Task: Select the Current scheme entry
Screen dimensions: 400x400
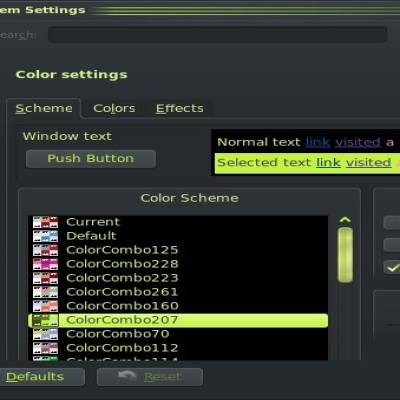Action: coord(178,222)
